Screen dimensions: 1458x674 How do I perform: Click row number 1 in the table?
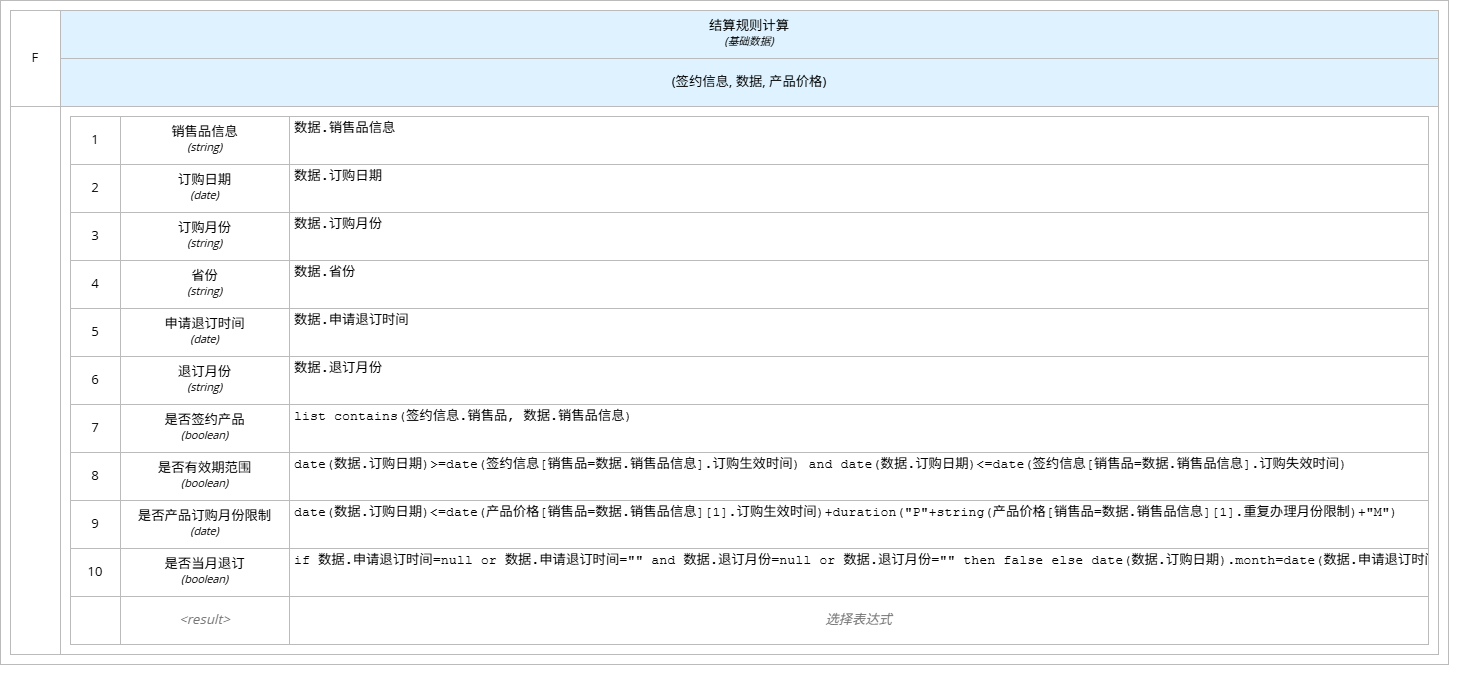pyautogui.click(x=94, y=139)
